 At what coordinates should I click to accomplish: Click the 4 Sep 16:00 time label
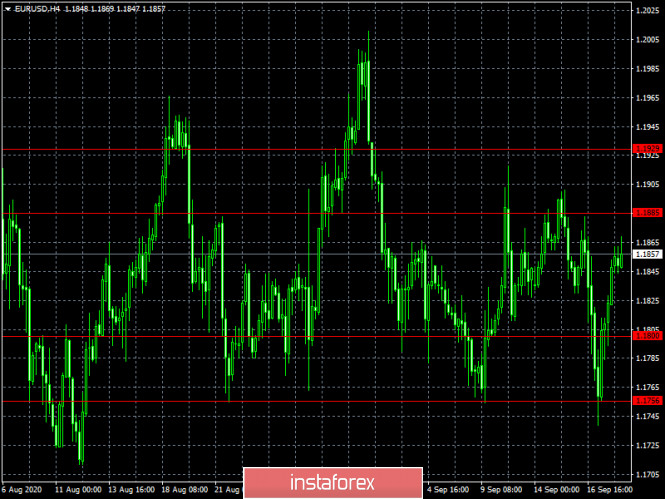448,490
